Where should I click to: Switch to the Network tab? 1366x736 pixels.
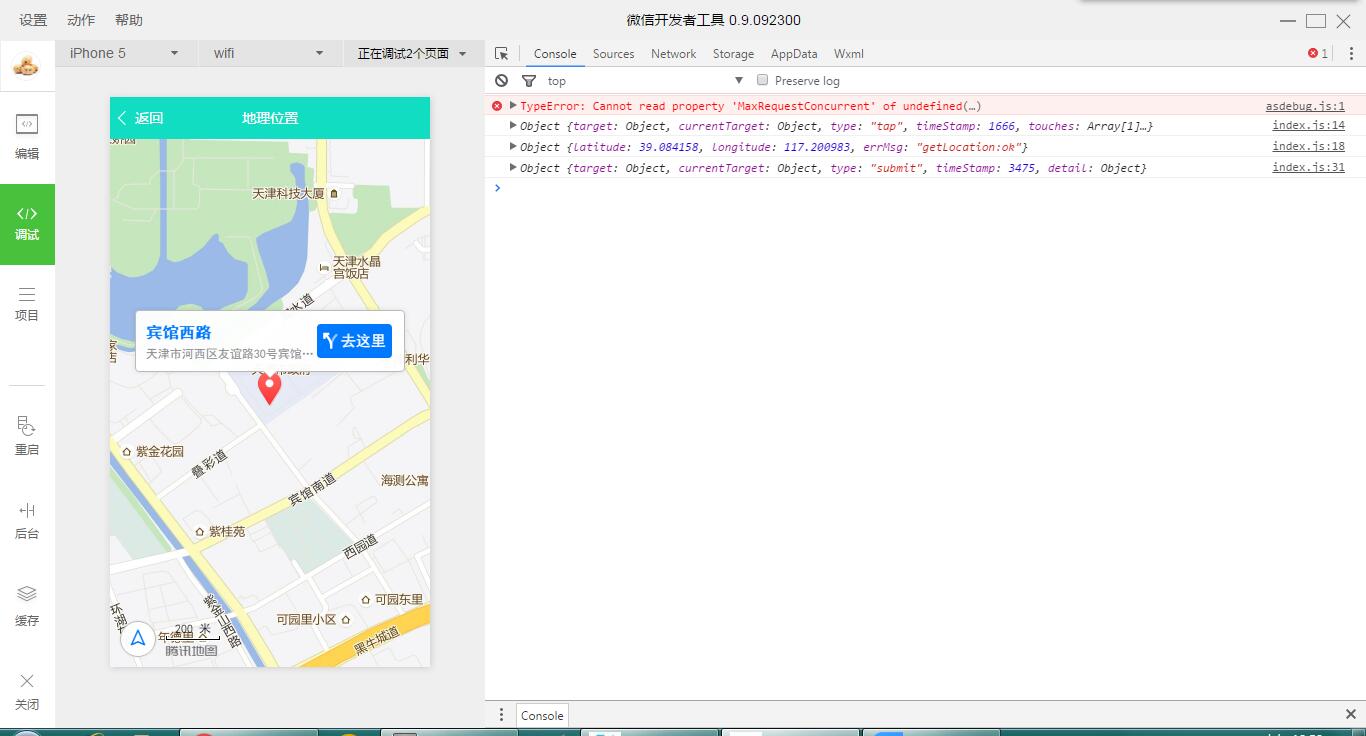[x=673, y=54]
